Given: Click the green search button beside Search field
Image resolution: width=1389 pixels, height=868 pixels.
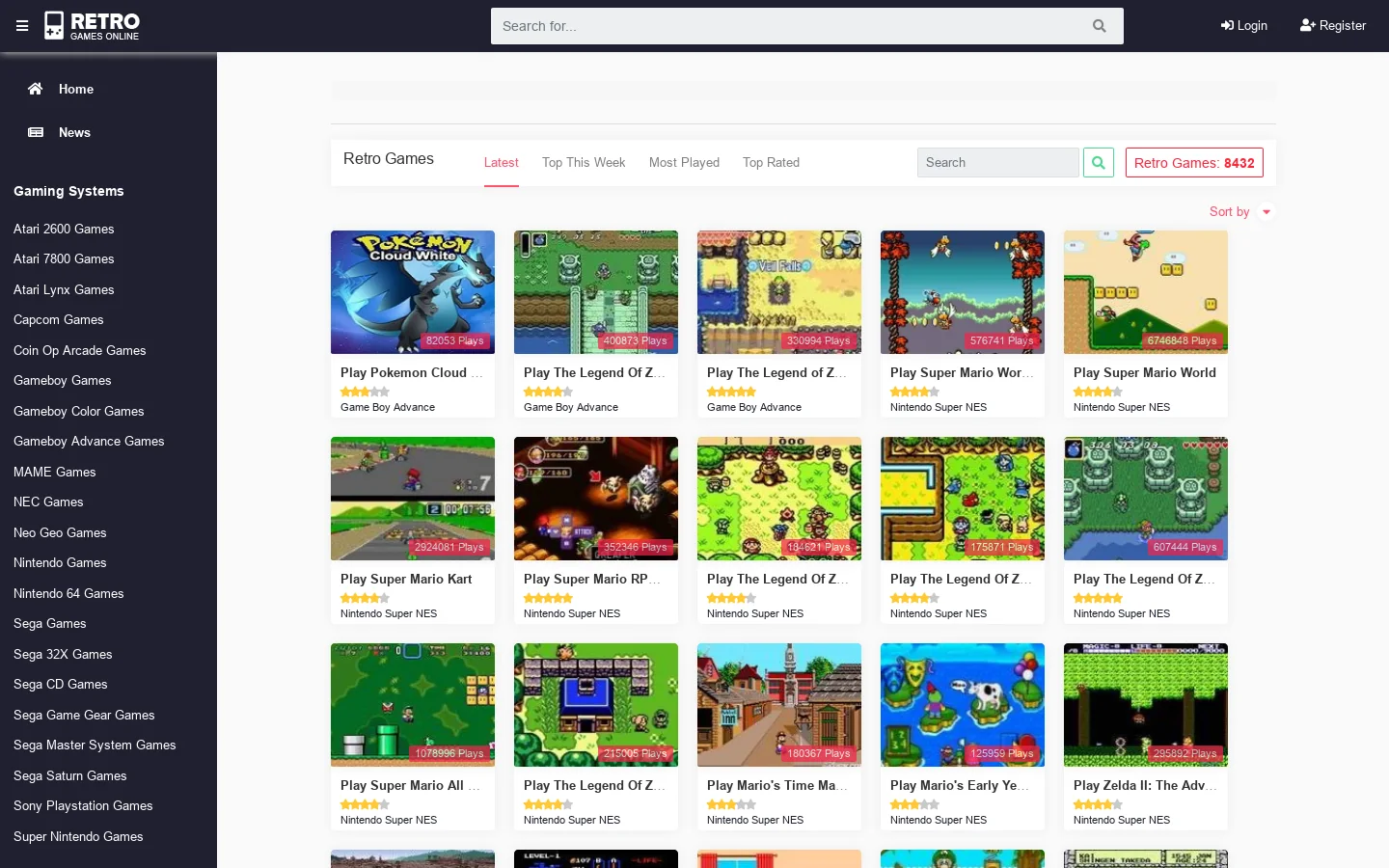Looking at the screenshot, I should coord(1099,162).
